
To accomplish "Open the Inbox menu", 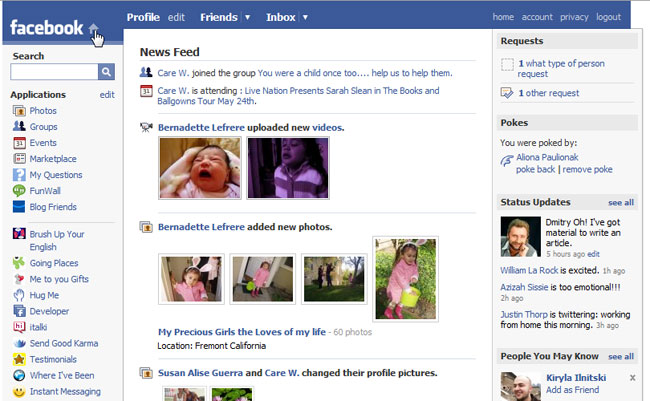I will pyautogui.click(x=281, y=17).
